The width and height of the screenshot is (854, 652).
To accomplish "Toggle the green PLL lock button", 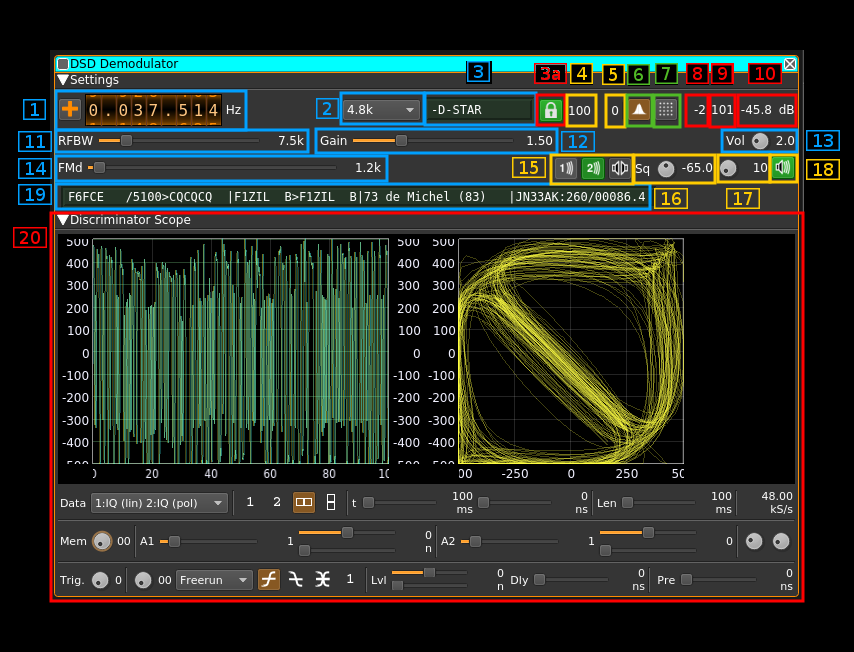I will [551, 110].
